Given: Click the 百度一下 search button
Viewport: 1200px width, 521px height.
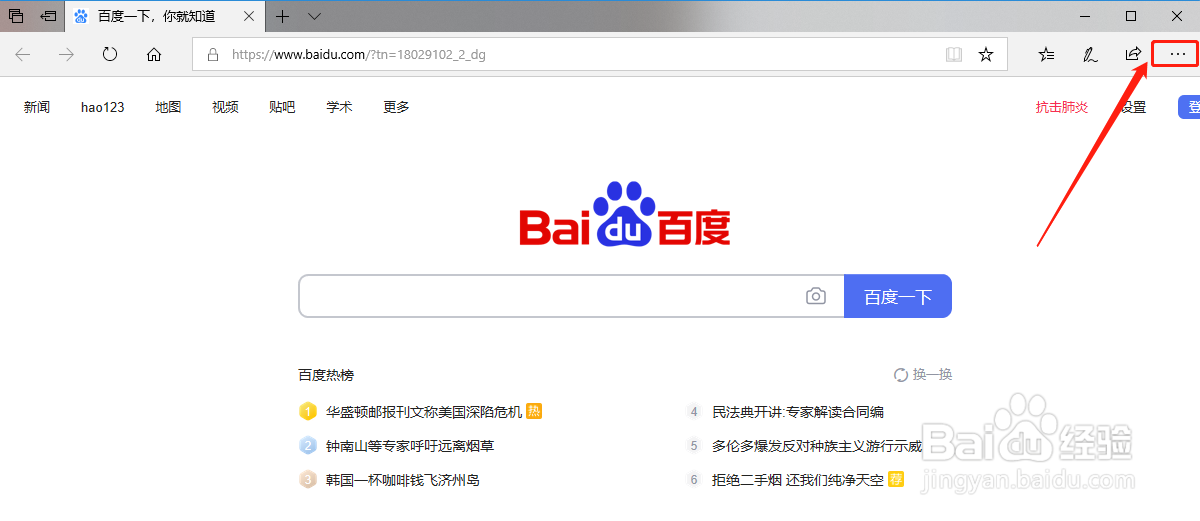Looking at the screenshot, I should (x=898, y=296).
